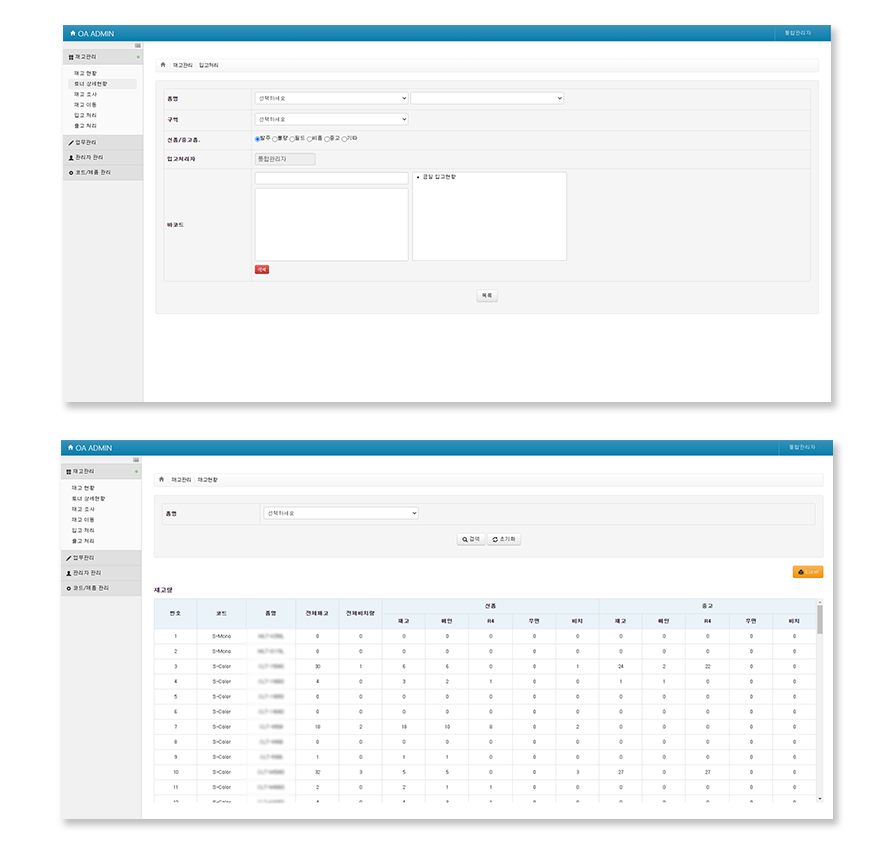Open the 구역 dropdown list
The height and width of the screenshot is (860, 890).
(x=331, y=119)
